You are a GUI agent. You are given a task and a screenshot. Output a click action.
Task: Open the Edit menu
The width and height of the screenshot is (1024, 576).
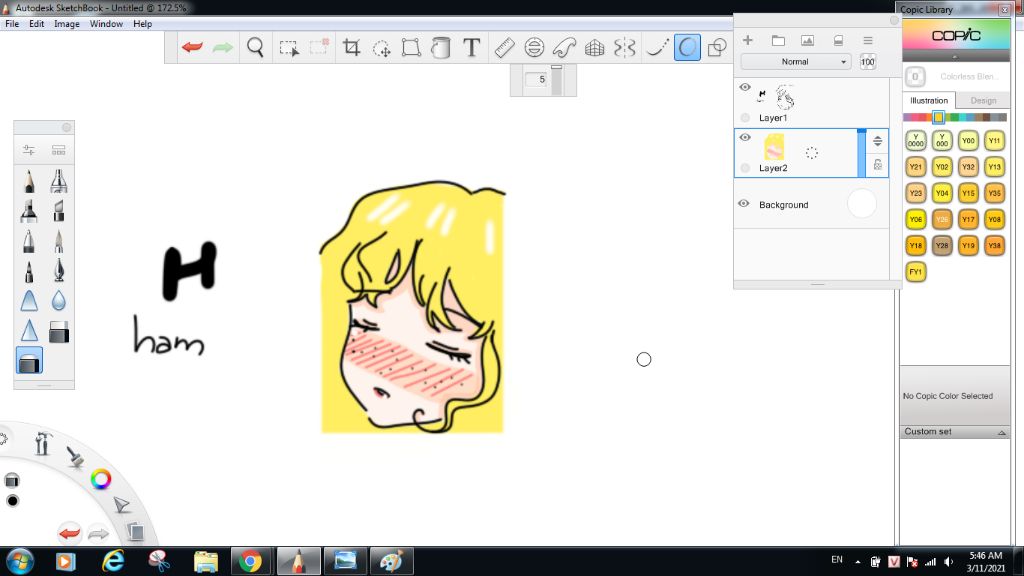click(x=37, y=24)
